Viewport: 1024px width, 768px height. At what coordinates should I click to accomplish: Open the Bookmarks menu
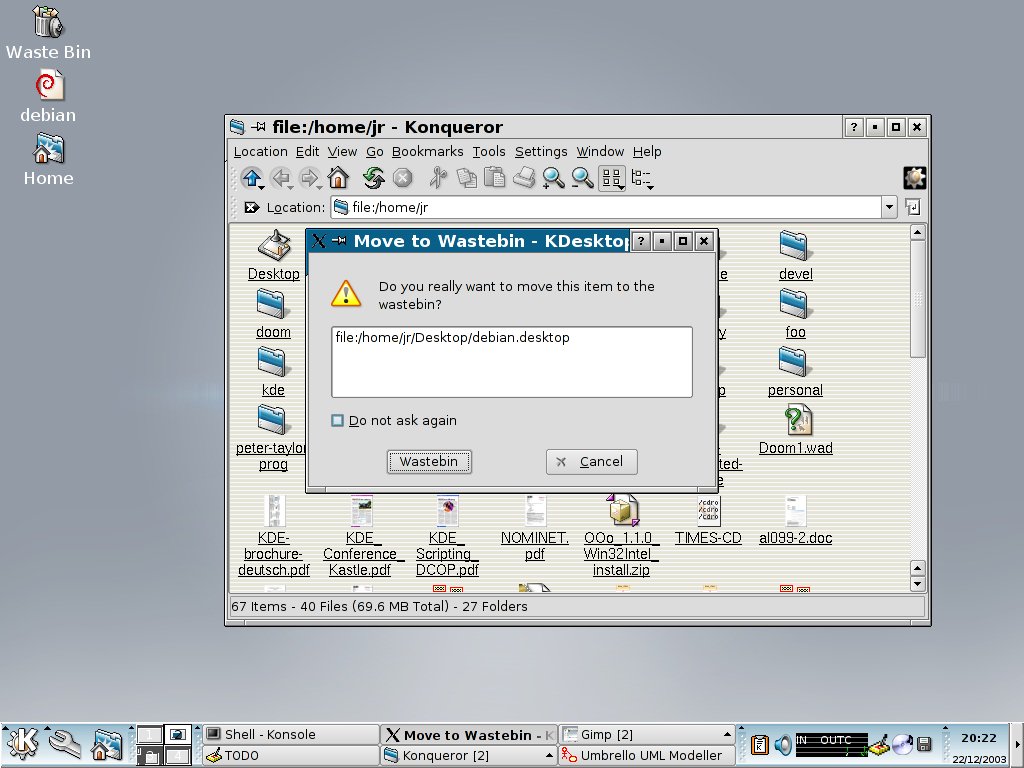coord(427,152)
